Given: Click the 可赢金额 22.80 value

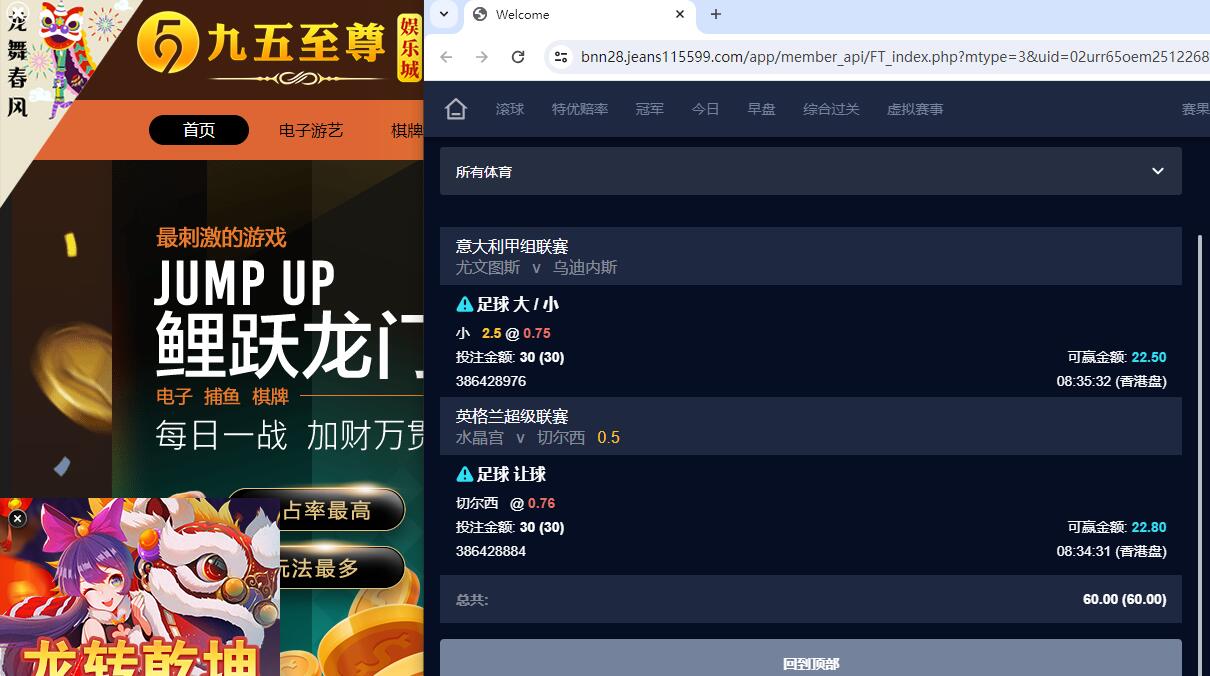Looking at the screenshot, I should (x=1149, y=527).
